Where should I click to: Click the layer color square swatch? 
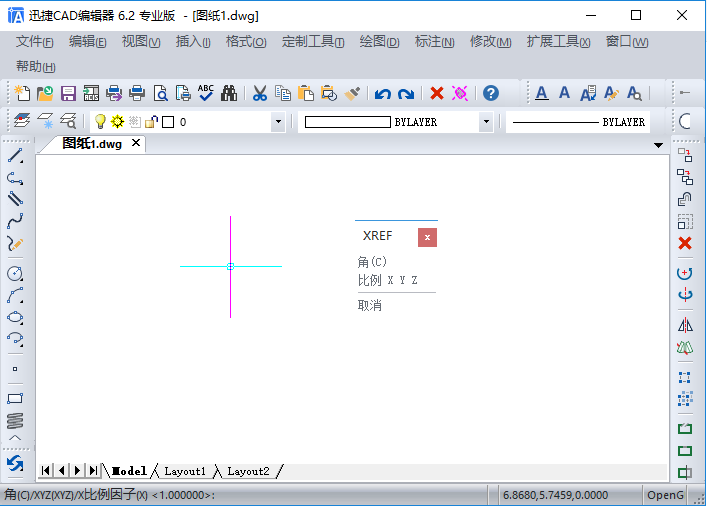[168, 122]
